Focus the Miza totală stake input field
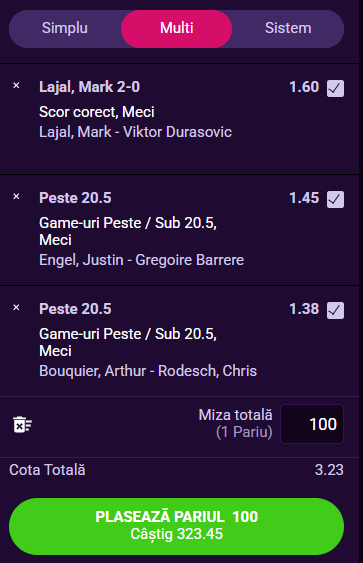The width and height of the screenshot is (363, 563). 312,424
